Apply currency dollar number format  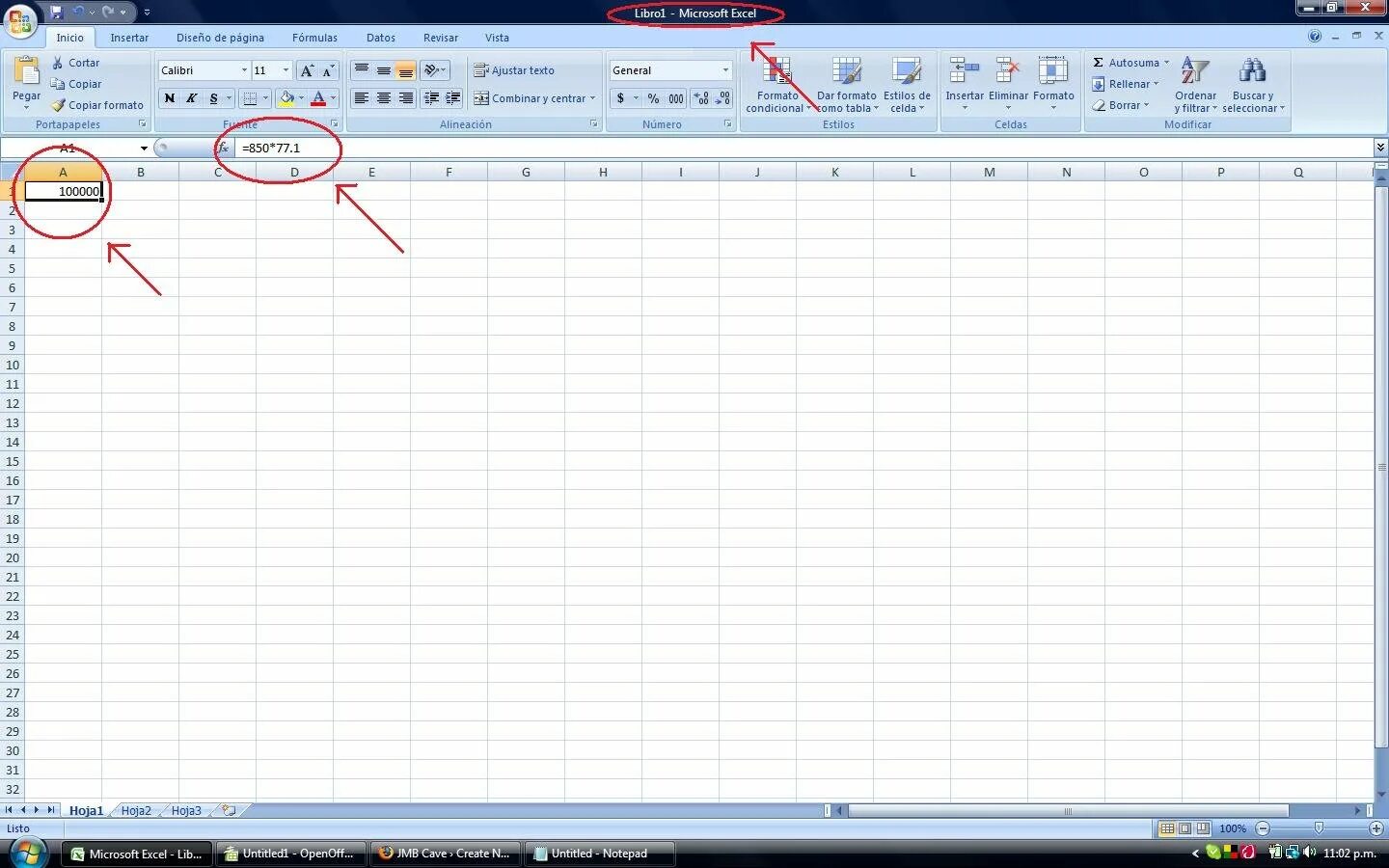620,98
